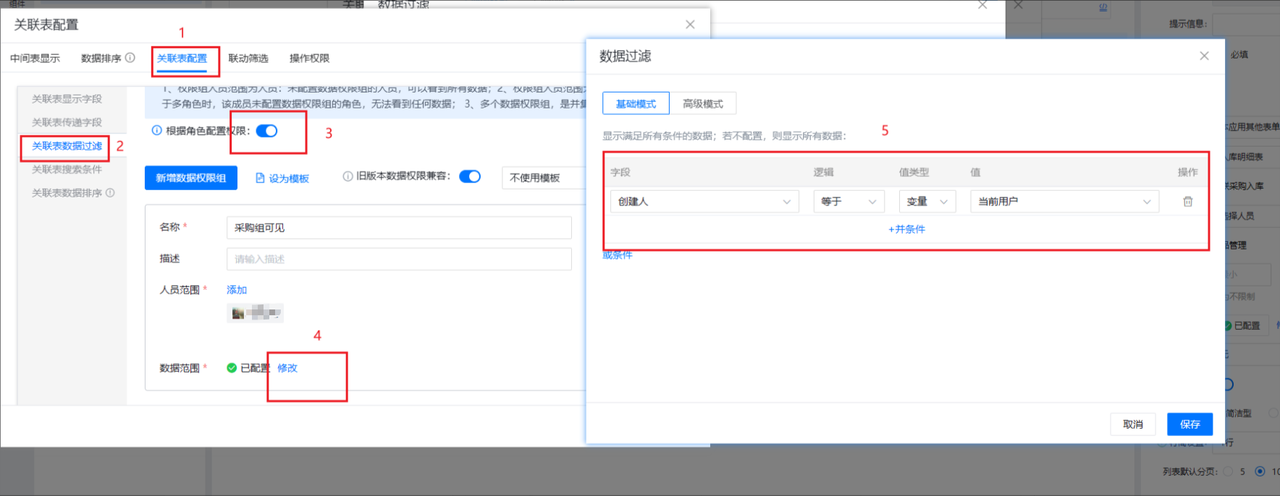Open the 创建人 field dropdown

tap(703, 202)
